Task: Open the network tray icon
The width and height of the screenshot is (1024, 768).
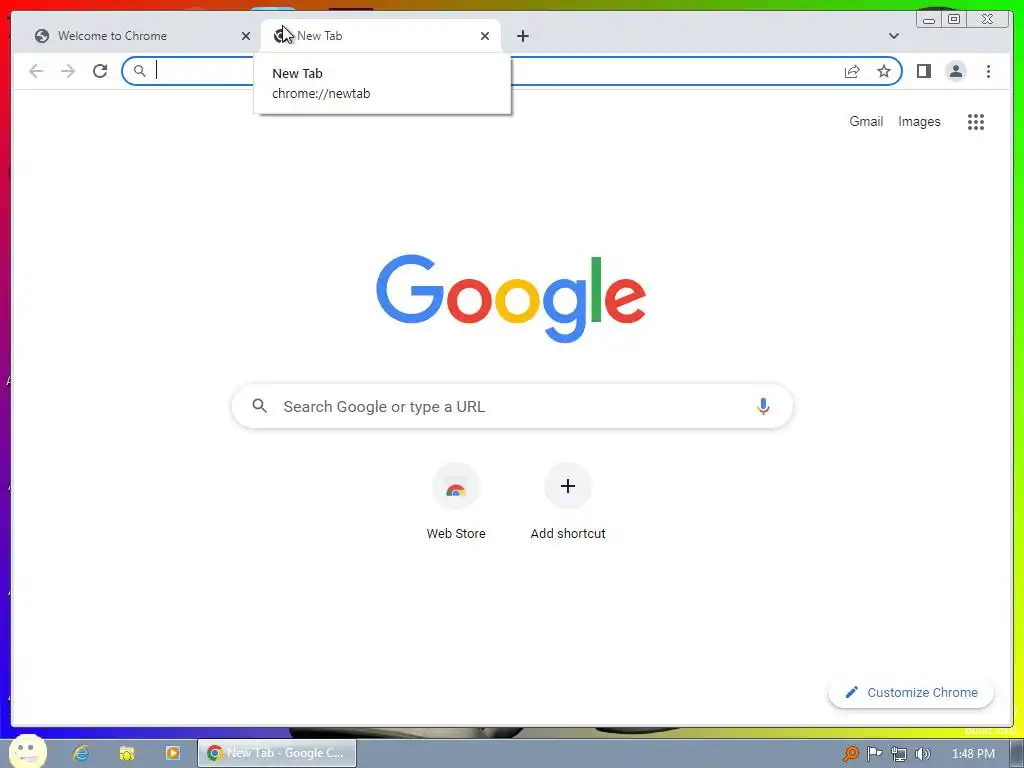Action: point(899,754)
